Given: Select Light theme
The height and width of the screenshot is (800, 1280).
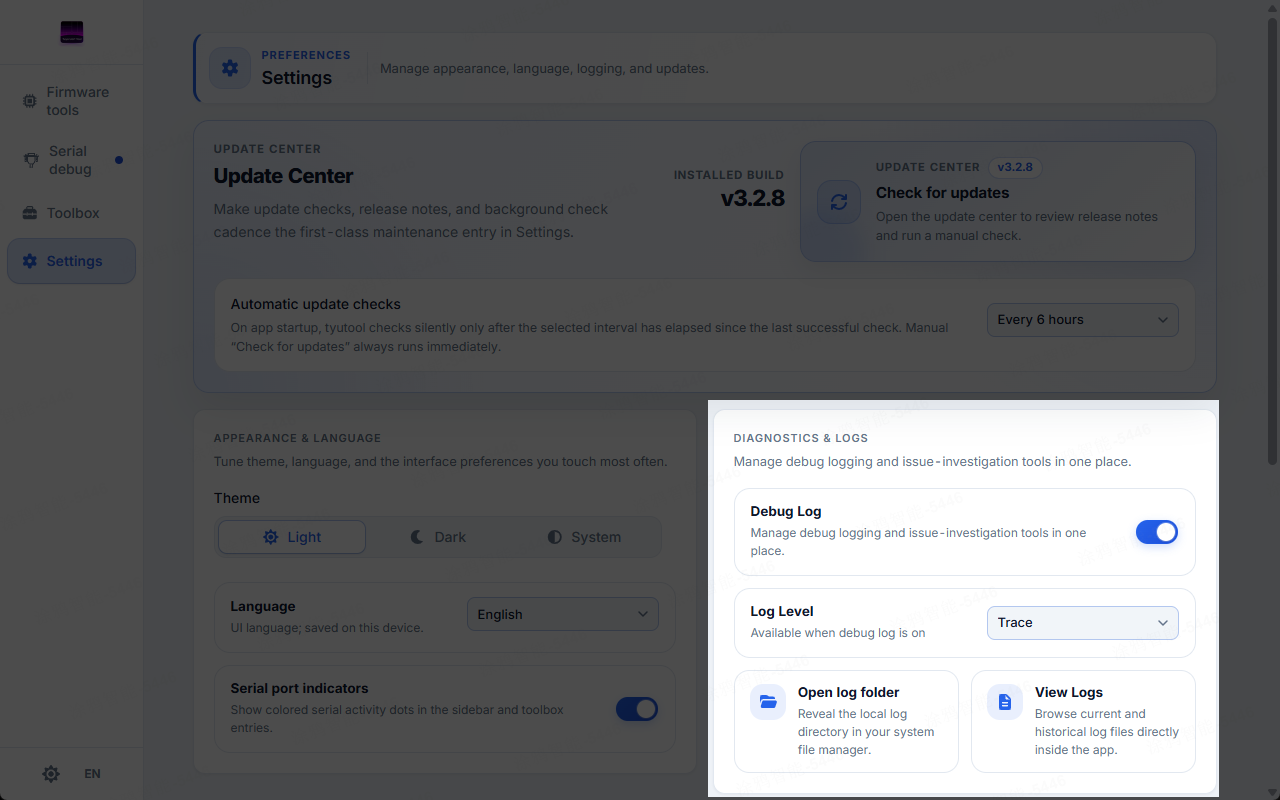Looking at the screenshot, I should tap(292, 537).
